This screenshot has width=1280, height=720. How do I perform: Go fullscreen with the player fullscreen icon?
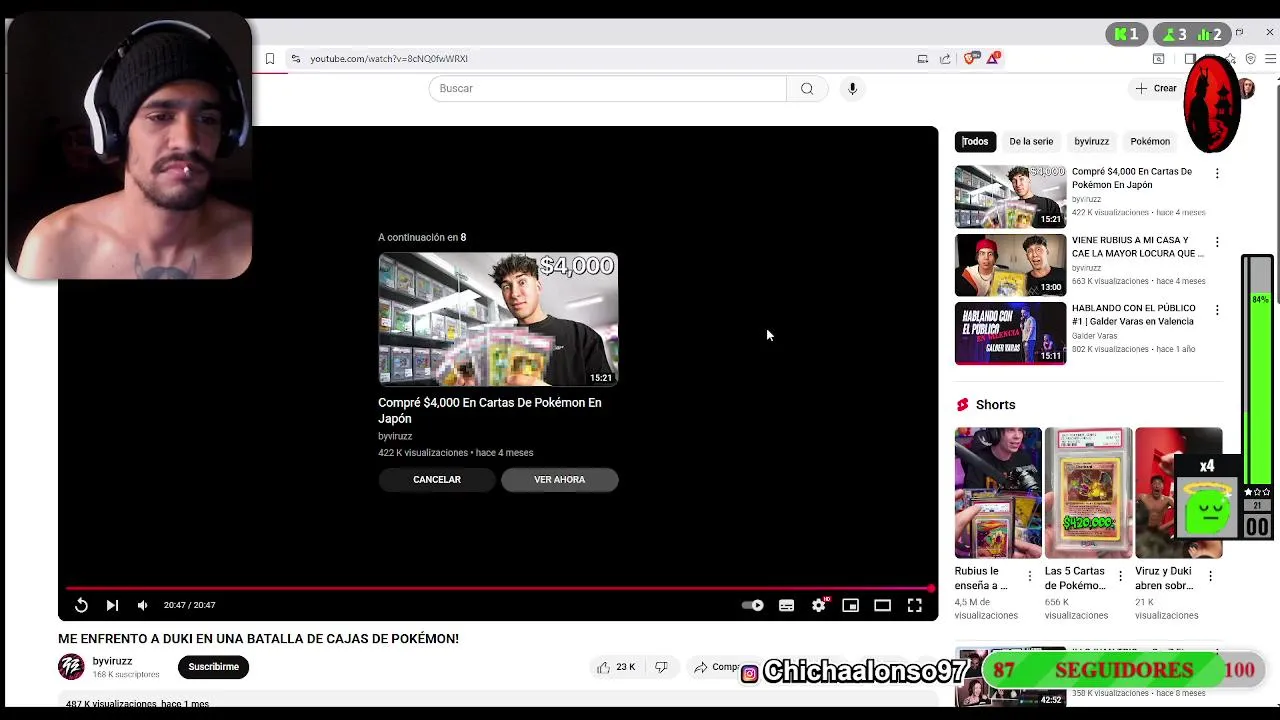[x=914, y=605]
